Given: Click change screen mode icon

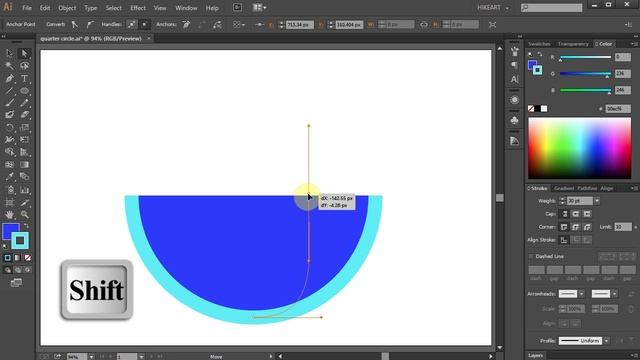Looking at the screenshot, I should 16,282.
